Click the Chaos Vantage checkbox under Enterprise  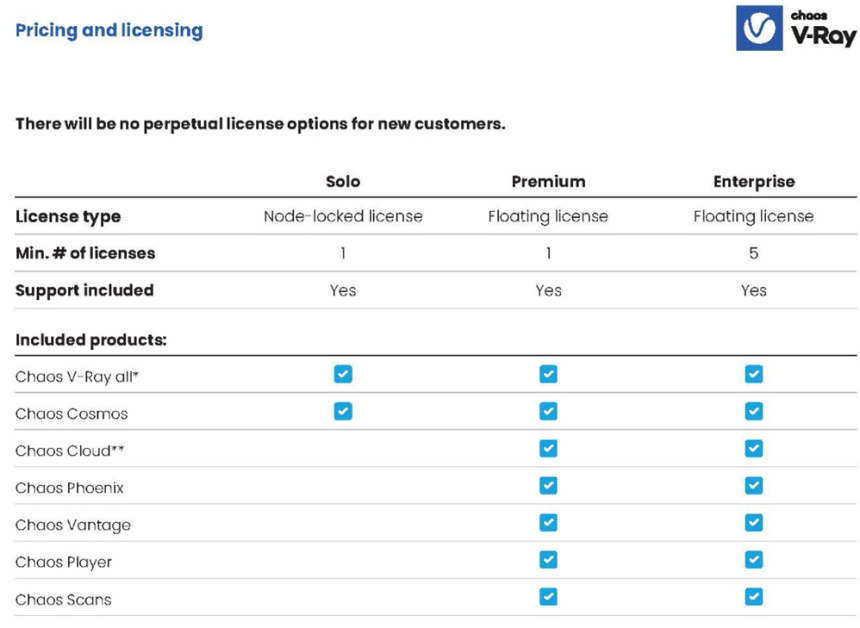754,523
